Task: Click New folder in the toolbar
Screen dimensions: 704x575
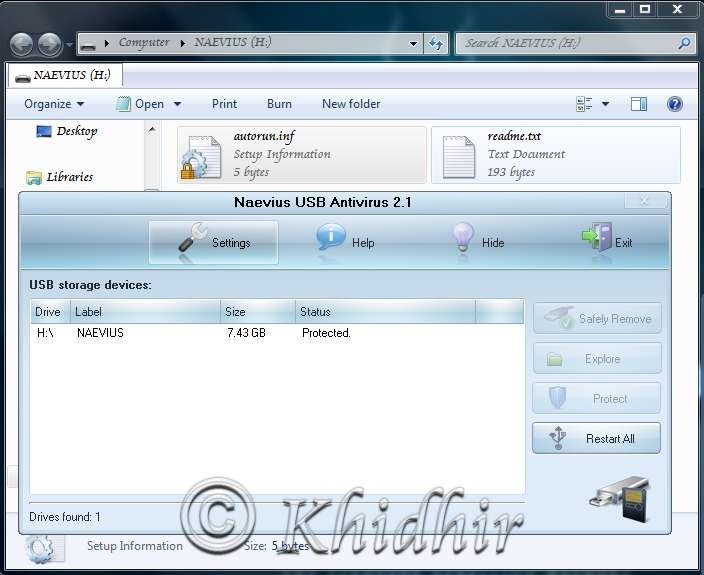Action: 351,104
